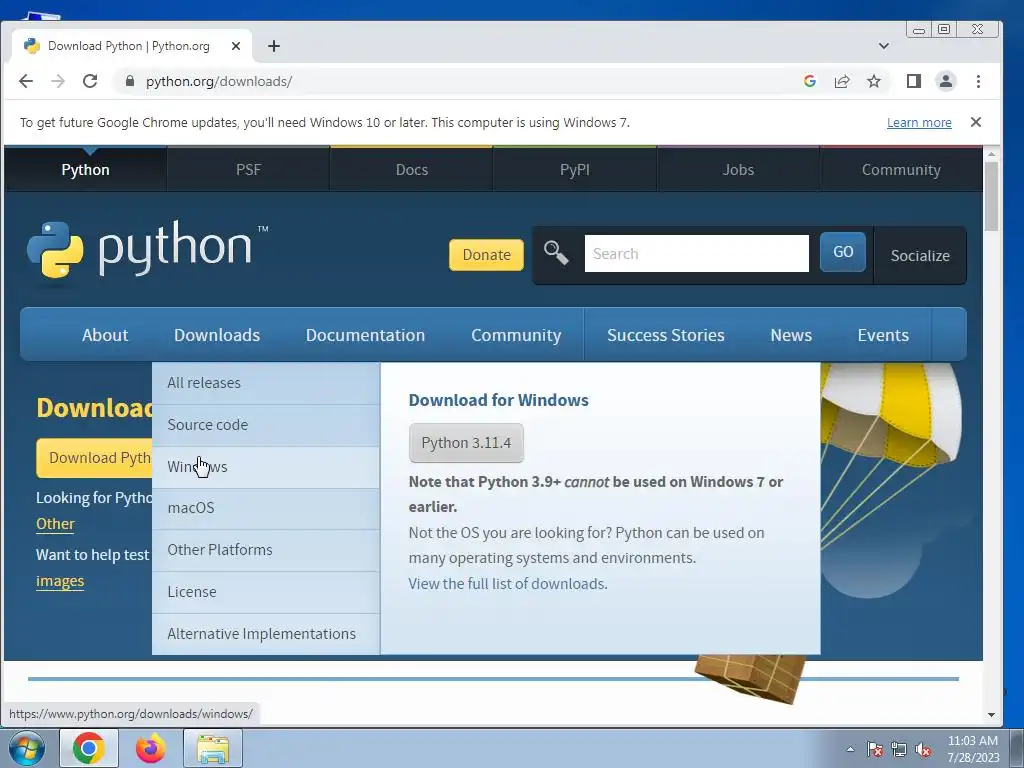The width and height of the screenshot is (1024, 768).
Task: Click the address bar URL
Action: click(219, 81)
